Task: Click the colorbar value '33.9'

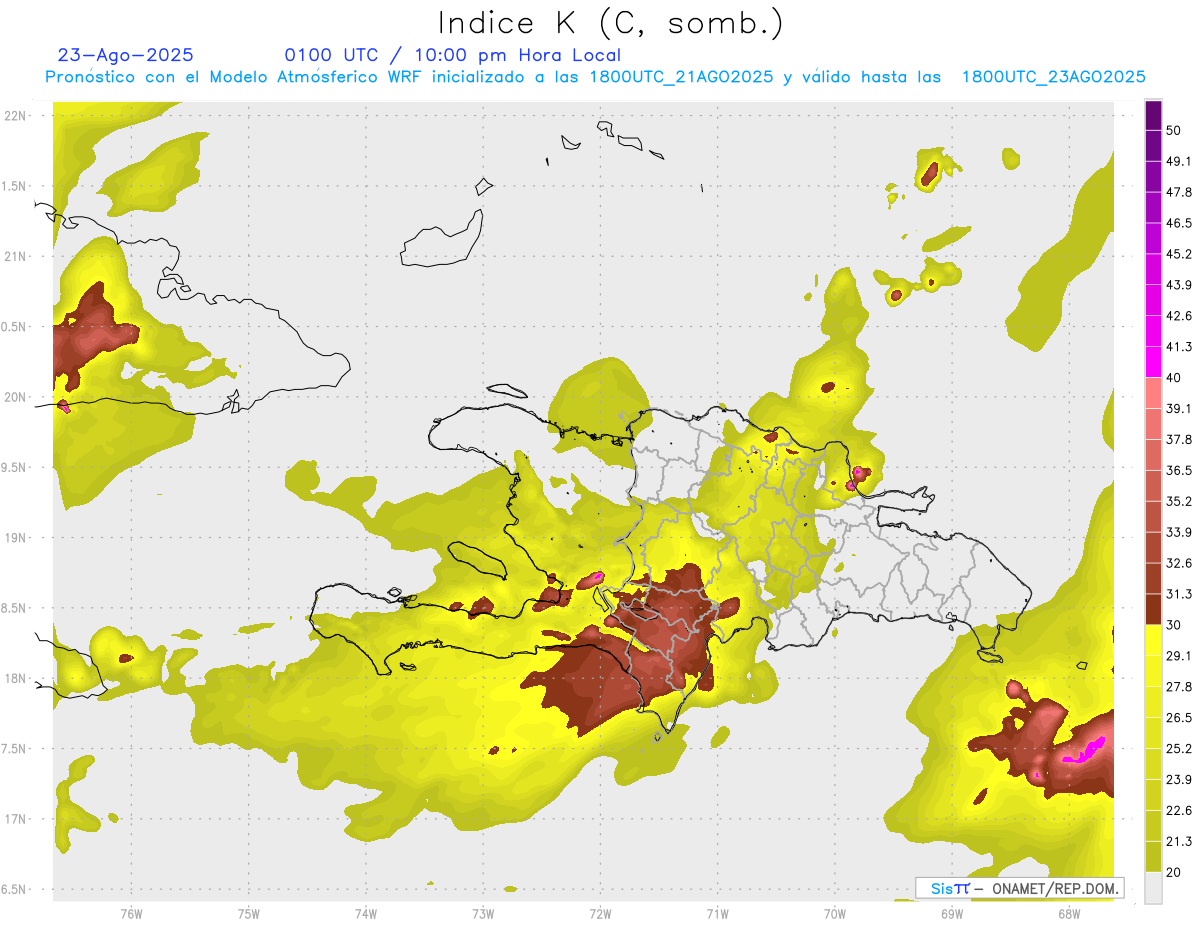Action: click(1178, 532)
